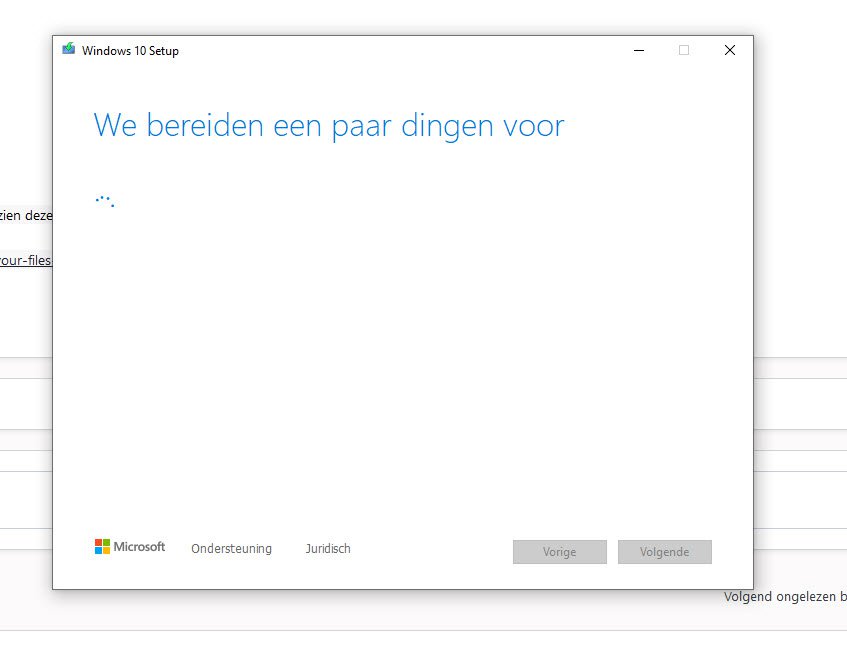Click the Microsoft logo in Setup footer
Image resolution: width=847 pixels, height=649 pixels.
[x=130, y=547]
